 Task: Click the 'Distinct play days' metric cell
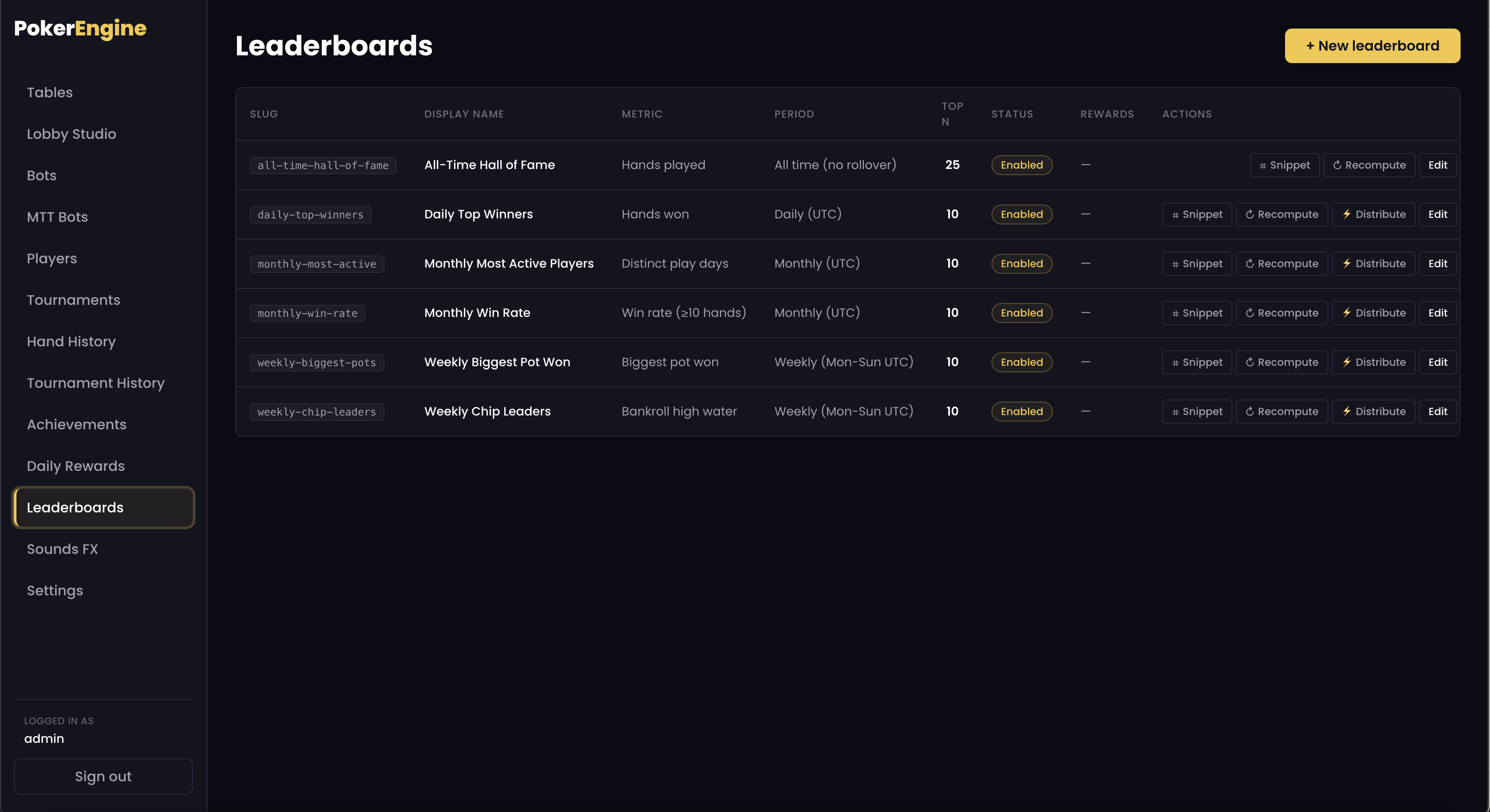tap(675, 264)
